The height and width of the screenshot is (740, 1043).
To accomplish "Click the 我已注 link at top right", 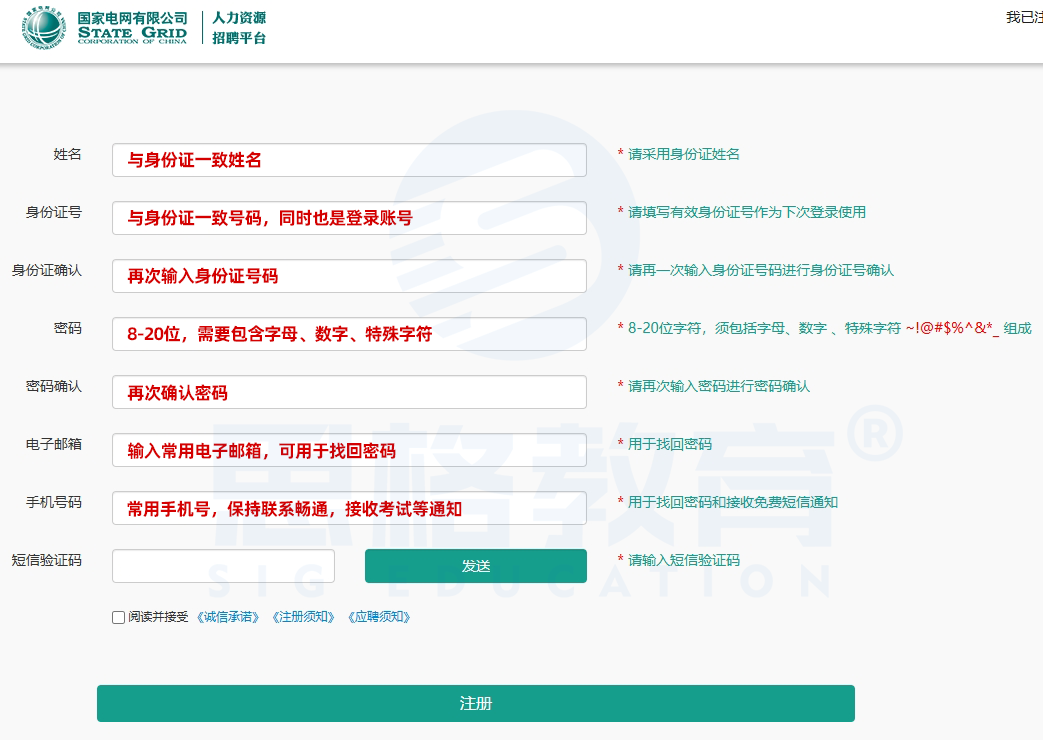I will click(x=1023, y=17).
